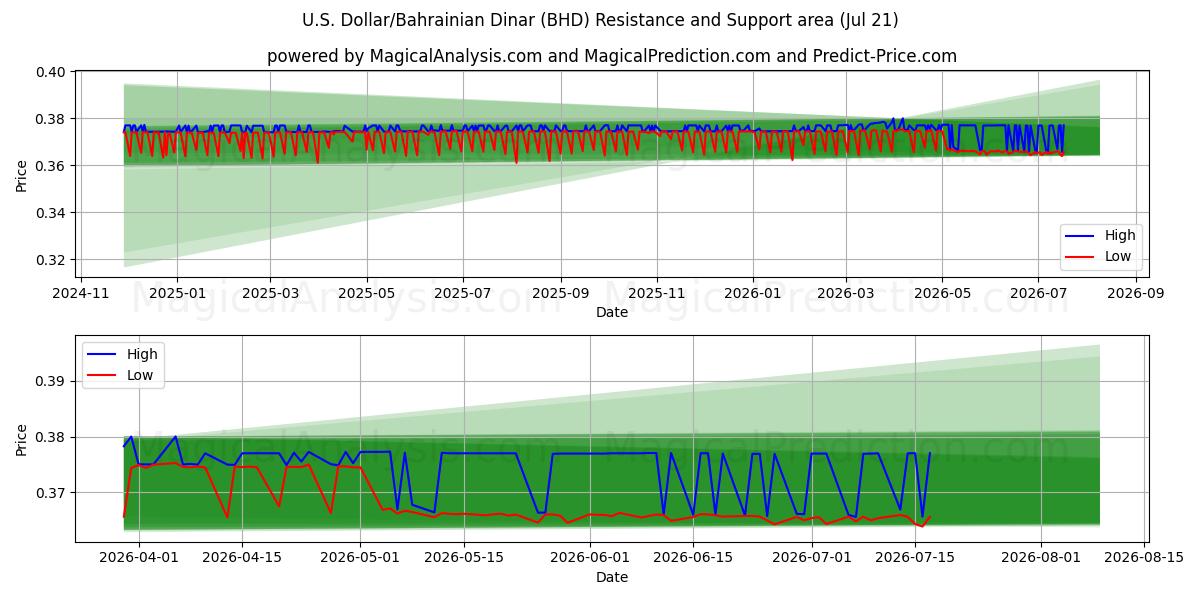Select the 0.37 price tick
The image size is (1200, 600).
53,493
